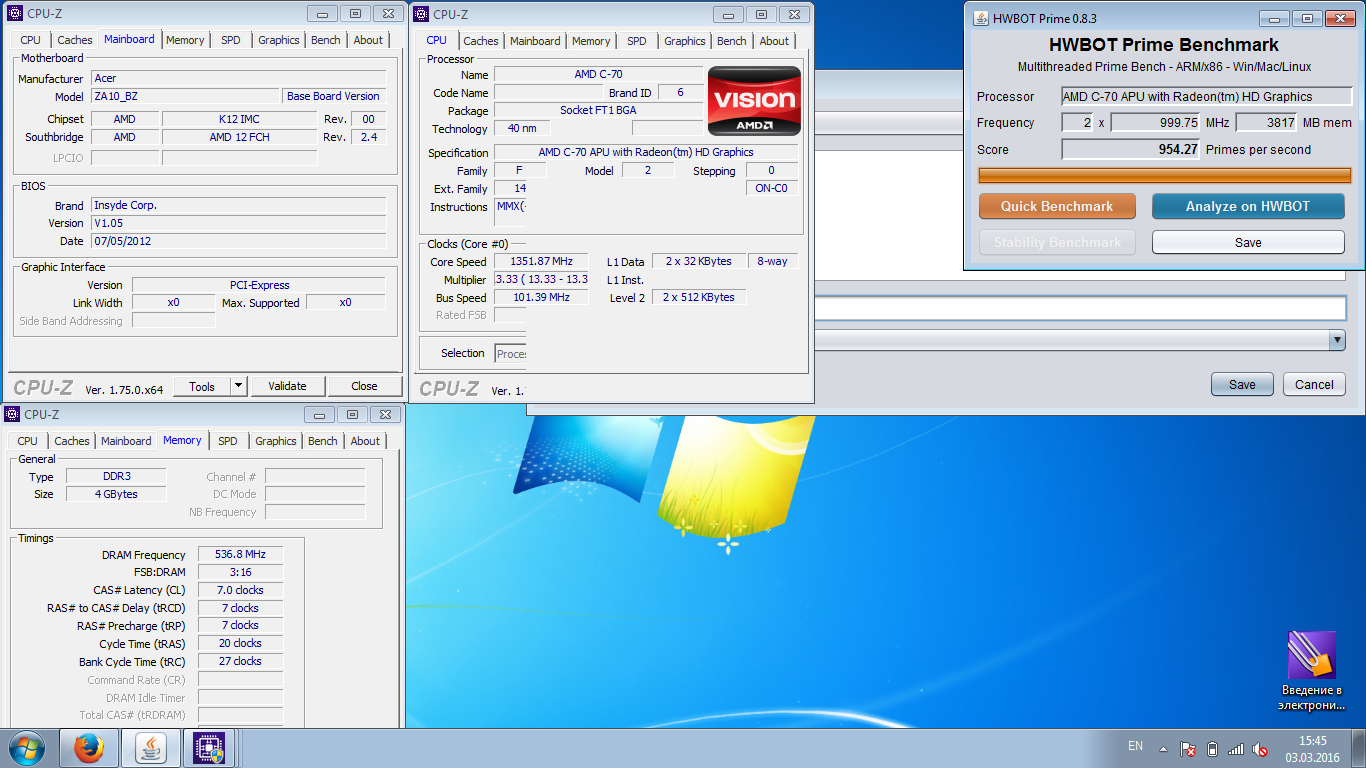The image size is (1366, 768).
Task: Click the Windows Start orb
Action: (26, 748)
